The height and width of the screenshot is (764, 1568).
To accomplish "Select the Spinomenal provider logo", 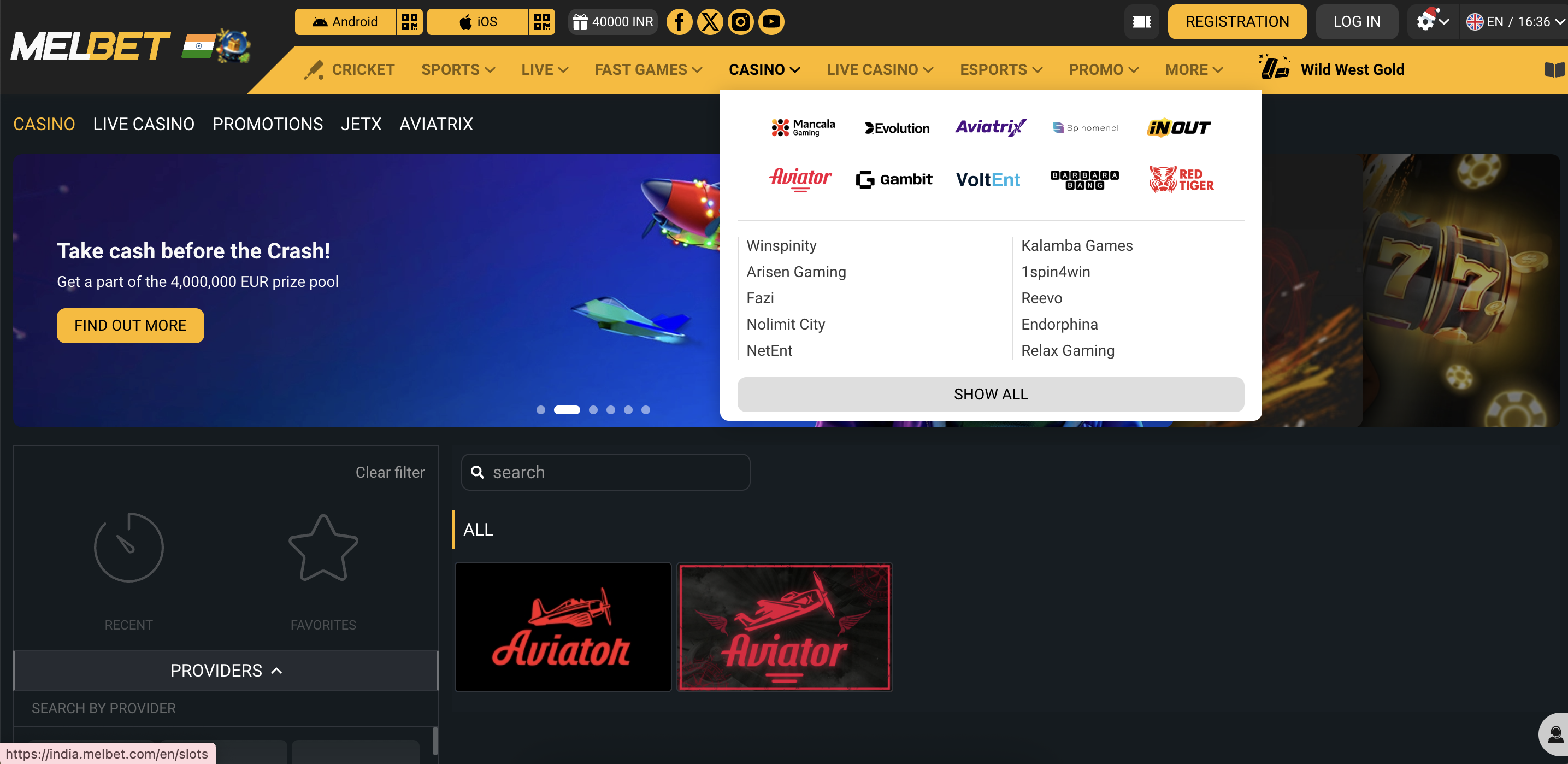I will click(1085, 128).
